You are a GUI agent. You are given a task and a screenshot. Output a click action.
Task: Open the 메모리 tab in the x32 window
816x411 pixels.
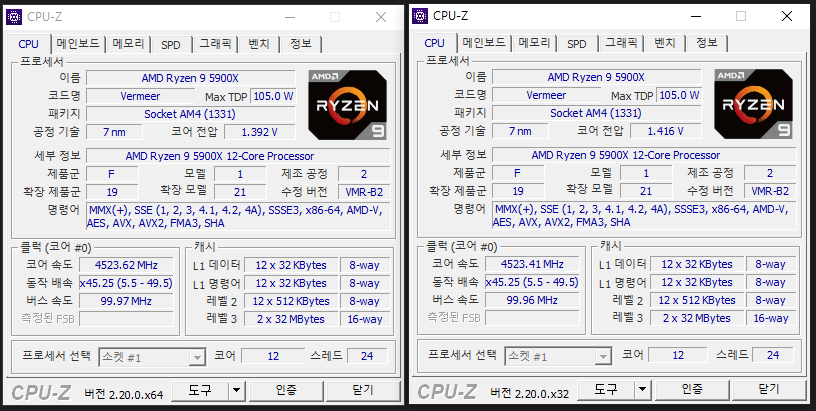click(x=534, y=43)
